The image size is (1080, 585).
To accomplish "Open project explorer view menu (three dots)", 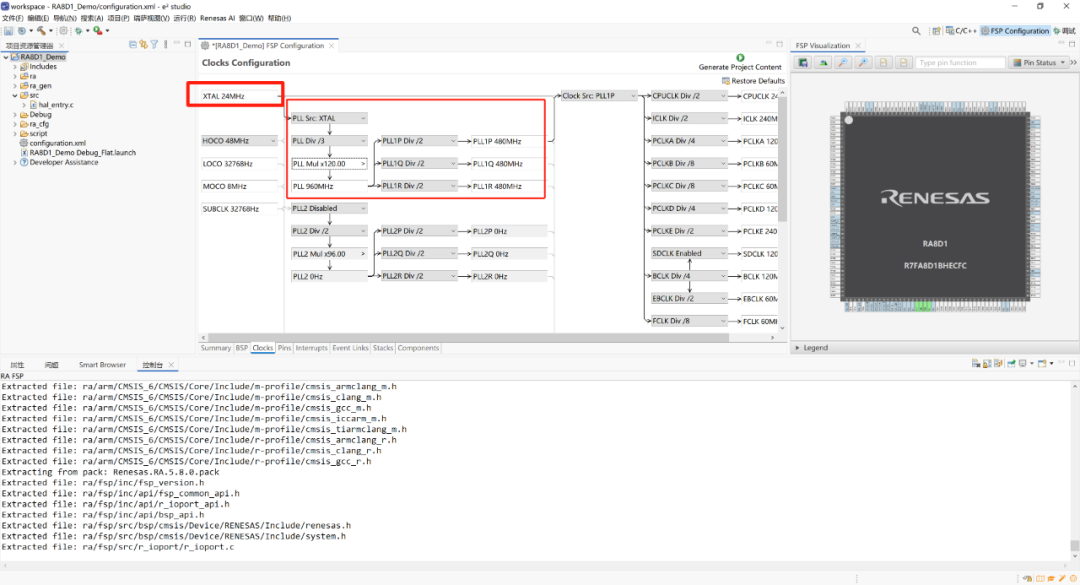I will (166, 45).
